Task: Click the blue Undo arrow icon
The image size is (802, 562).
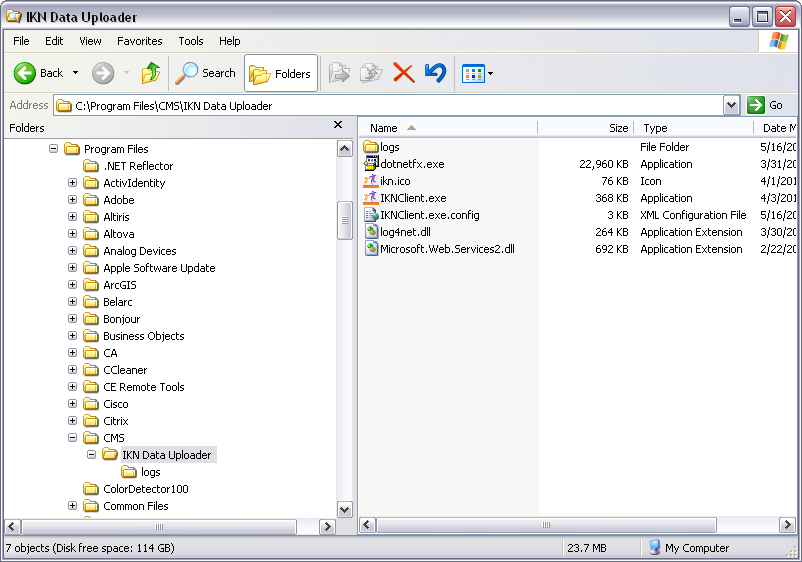Action: (434, 73)
